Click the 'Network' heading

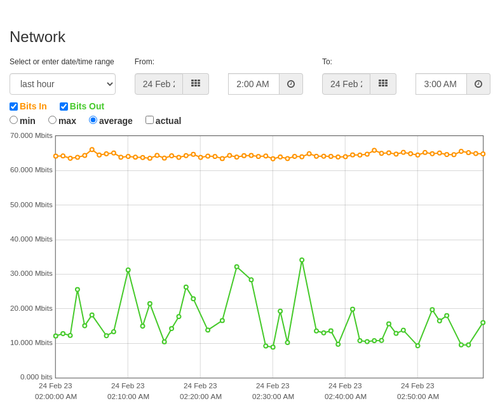[37, 37]
